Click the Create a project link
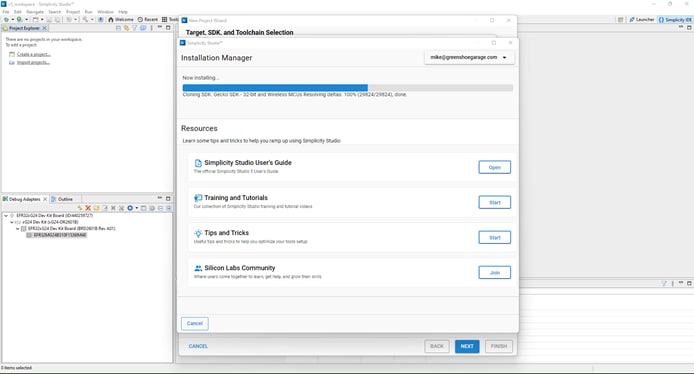The height and width of the screenshot is (374, 694). 33,54
